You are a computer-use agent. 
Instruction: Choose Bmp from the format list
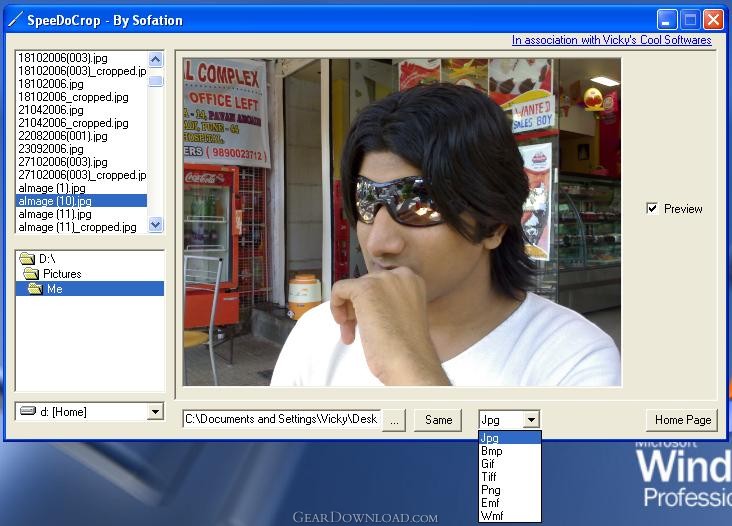point(492,451)
